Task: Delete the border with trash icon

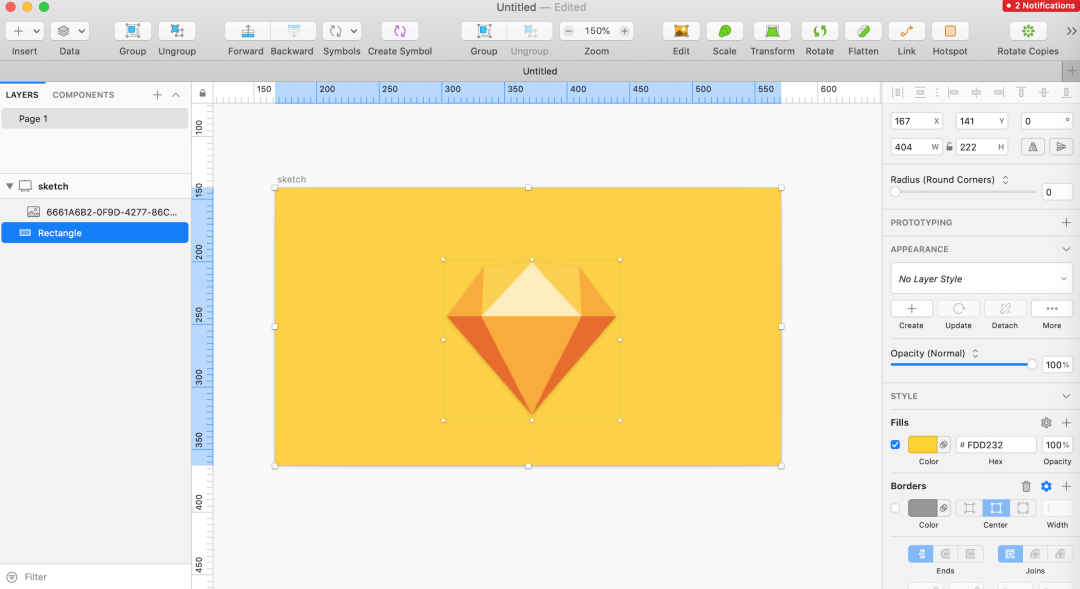Action: pos(1026,486)
